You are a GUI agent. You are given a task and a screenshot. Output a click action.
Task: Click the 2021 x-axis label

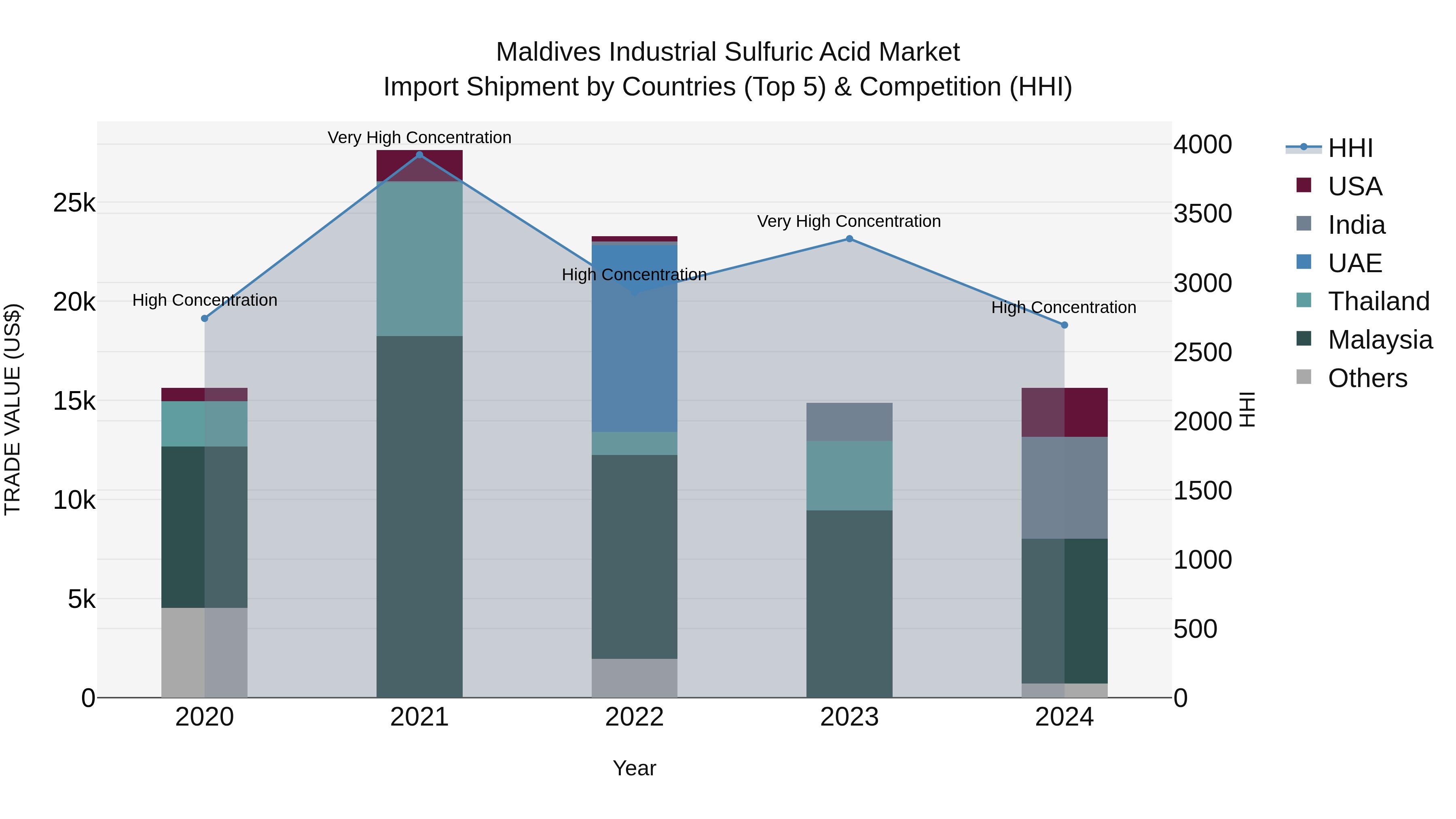click(419, 717)
